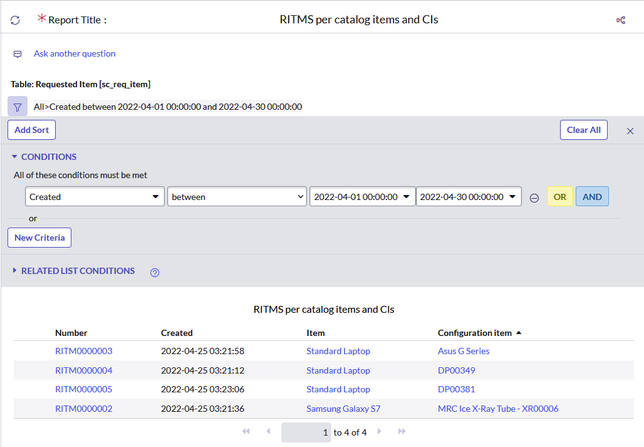
Task: Add an OR condition
Action: point(560,197)
